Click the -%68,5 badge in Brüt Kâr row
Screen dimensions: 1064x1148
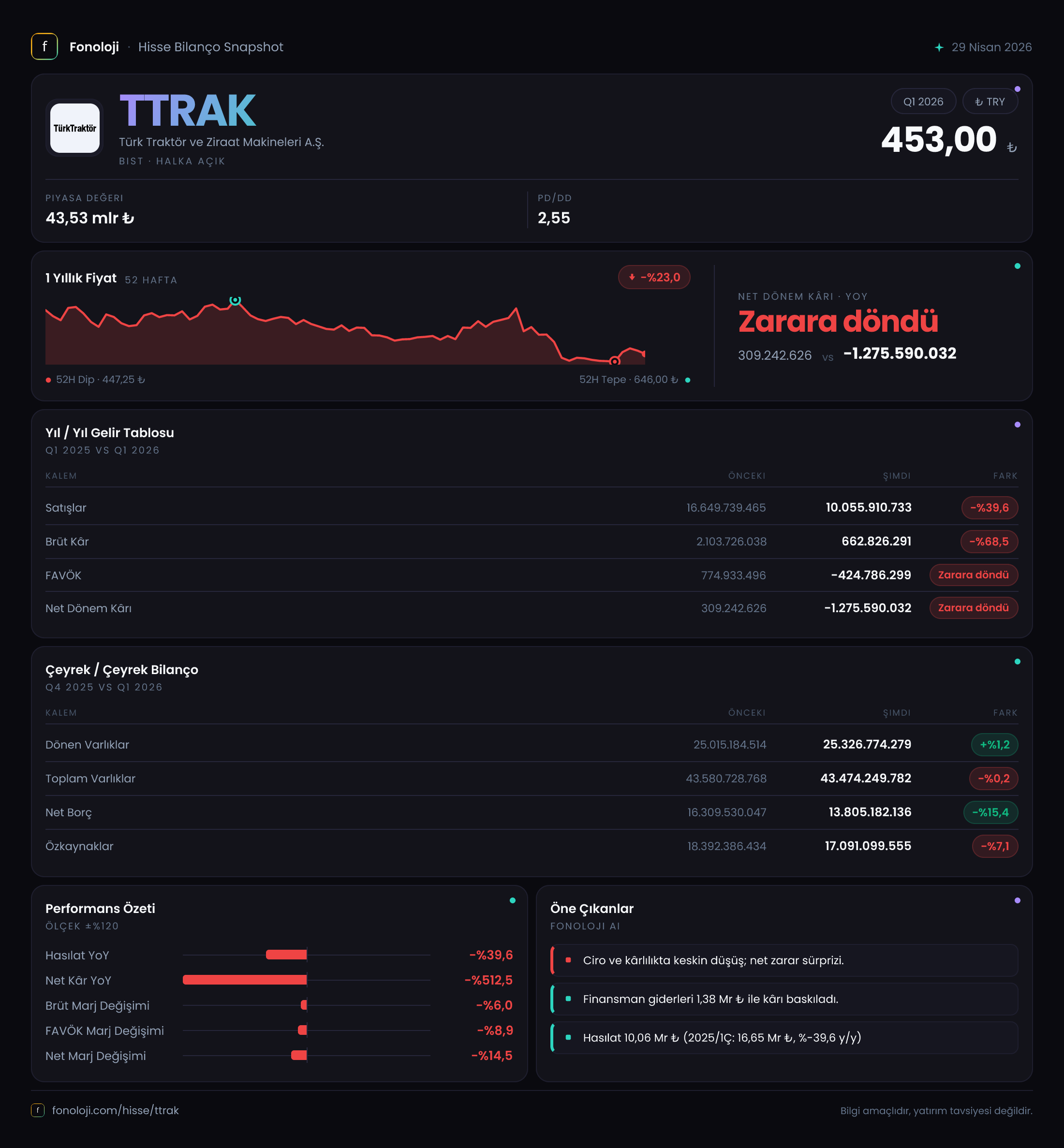click(989, 541)
